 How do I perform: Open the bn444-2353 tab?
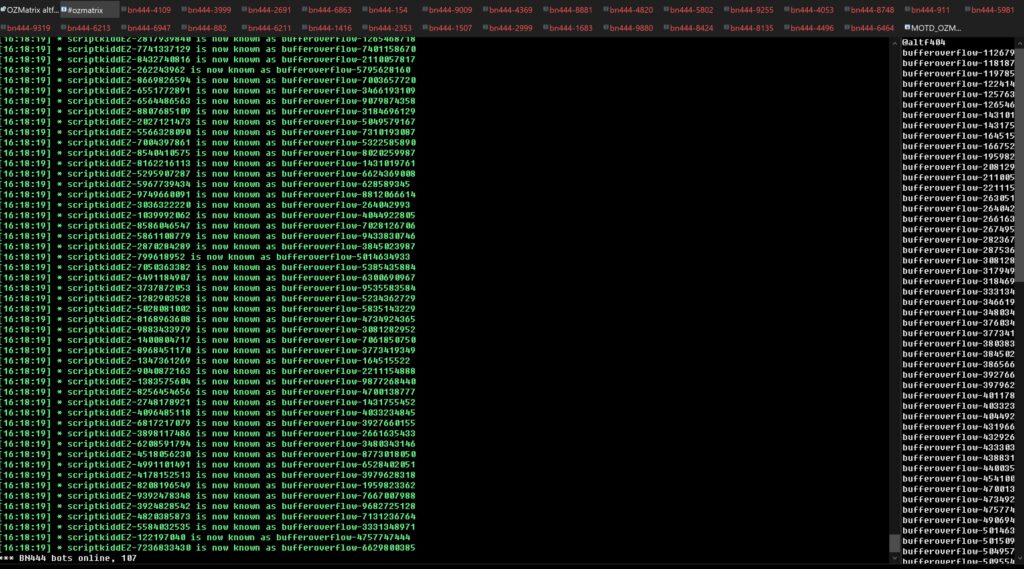[387, 28]
